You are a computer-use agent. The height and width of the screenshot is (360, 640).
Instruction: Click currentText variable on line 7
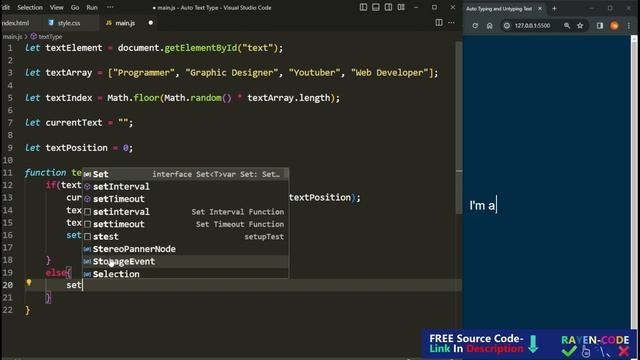pyautogui.click(x=74, y=123)
